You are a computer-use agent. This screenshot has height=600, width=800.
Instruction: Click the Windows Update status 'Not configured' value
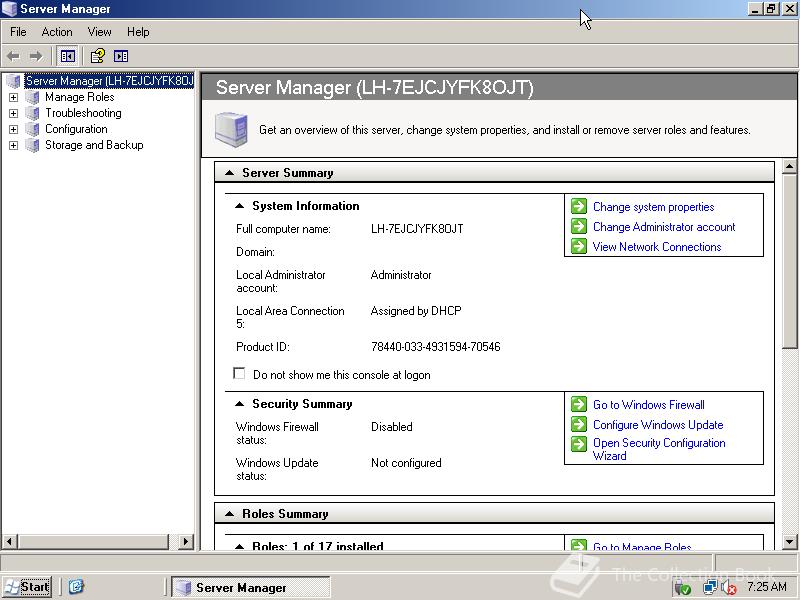pos(406,463)
